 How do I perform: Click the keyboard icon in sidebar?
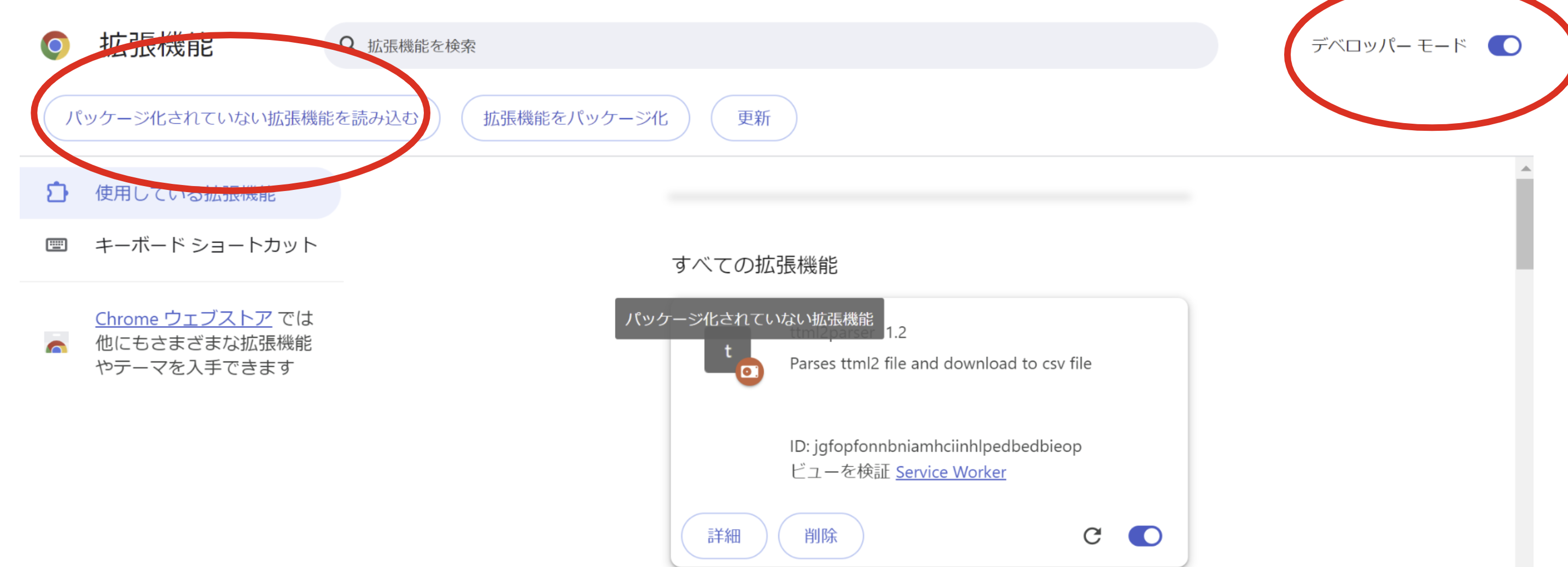tap(57, 245)
